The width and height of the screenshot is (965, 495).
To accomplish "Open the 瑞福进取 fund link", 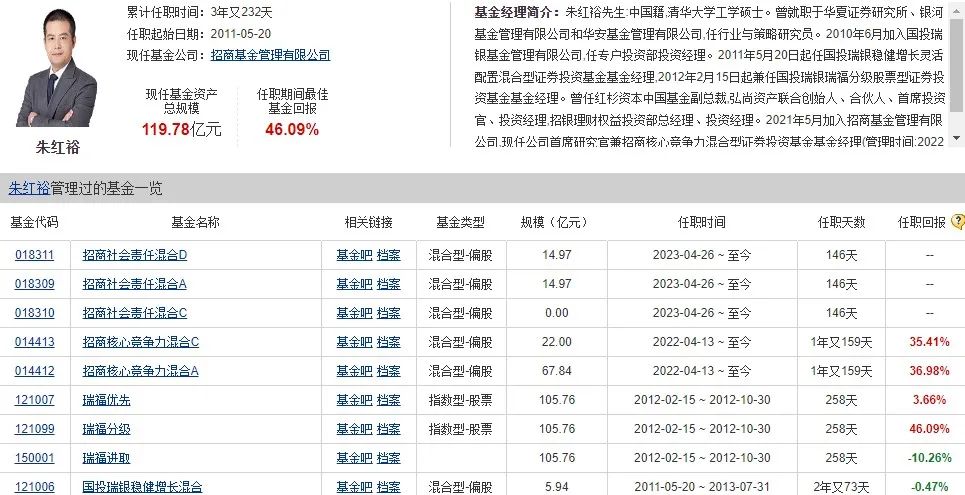I will click(107, 458).
